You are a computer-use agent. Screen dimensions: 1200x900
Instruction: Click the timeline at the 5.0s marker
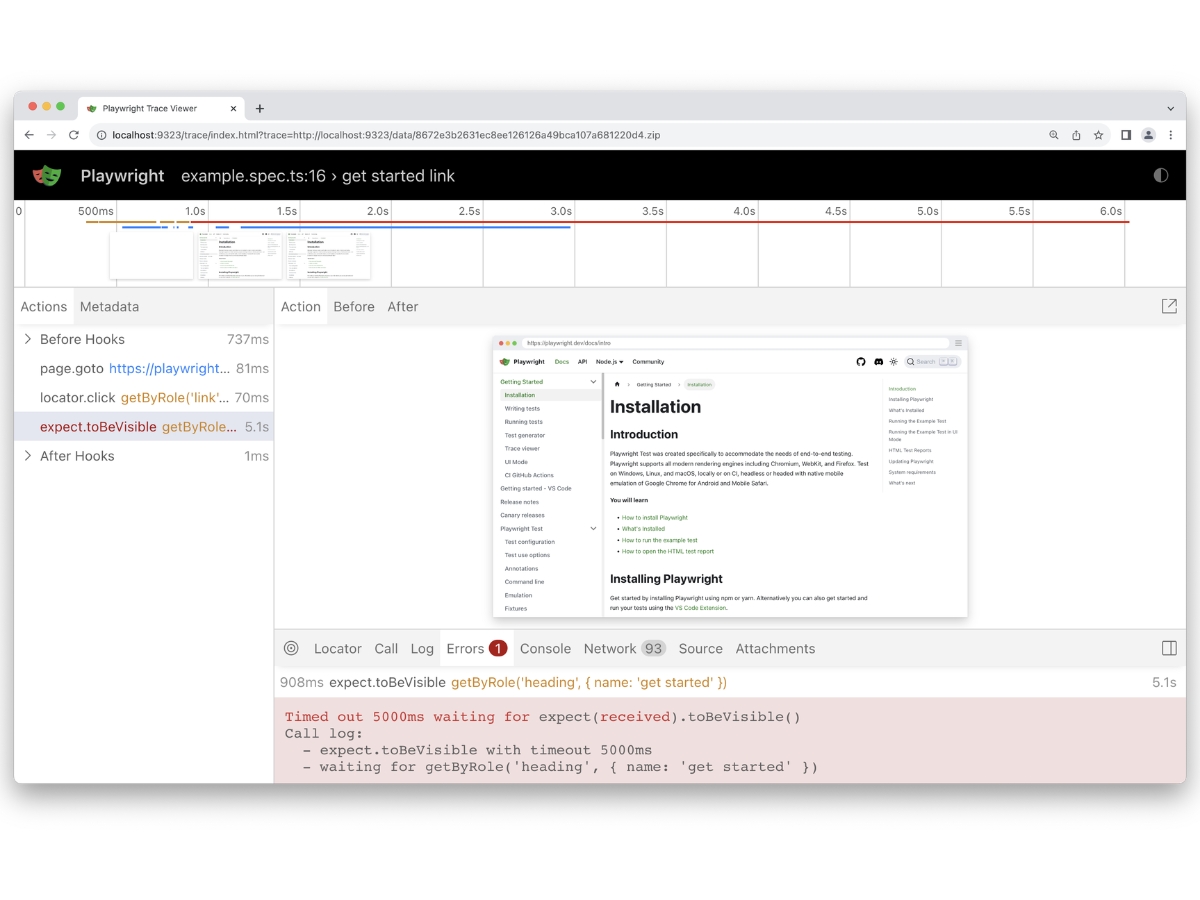(x=927, y=211)
